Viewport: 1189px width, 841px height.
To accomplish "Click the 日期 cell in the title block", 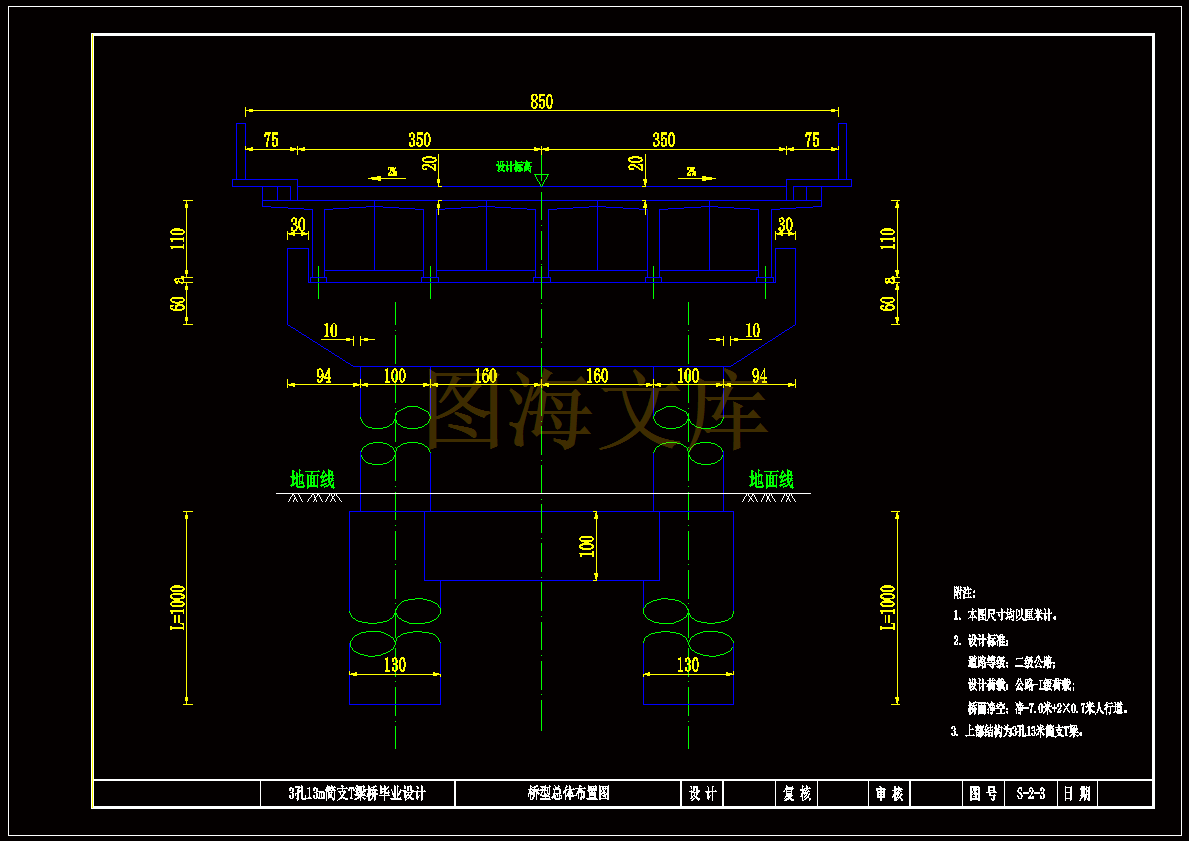I will point(1077,794).
